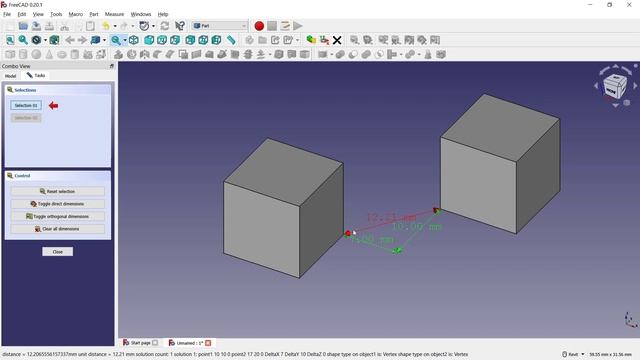The image size is (640, 360).
Task: Click the Reset selection button
Action: click(58, 191)
